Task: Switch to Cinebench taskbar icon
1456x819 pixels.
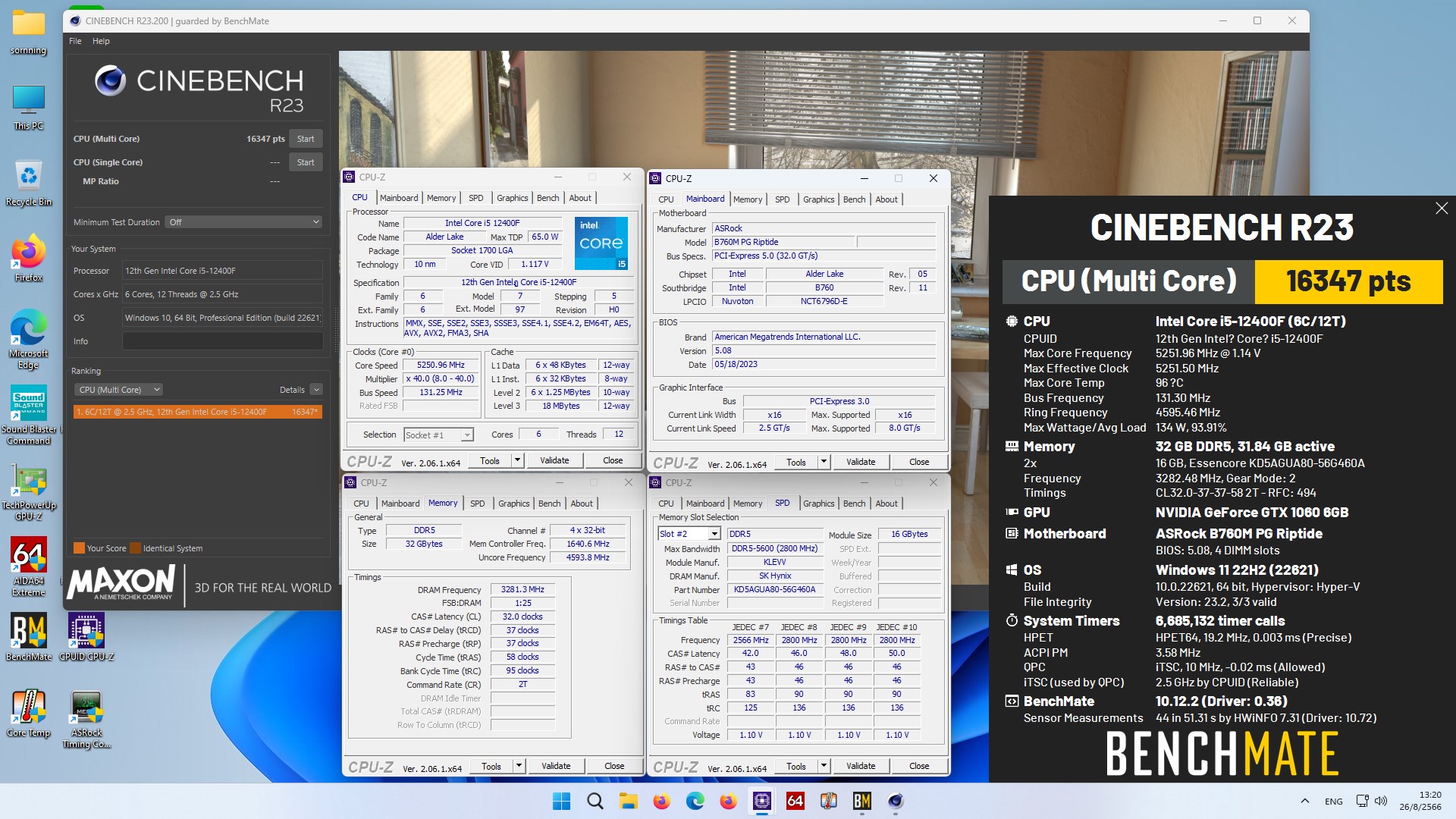Action: tap(895, 801)
